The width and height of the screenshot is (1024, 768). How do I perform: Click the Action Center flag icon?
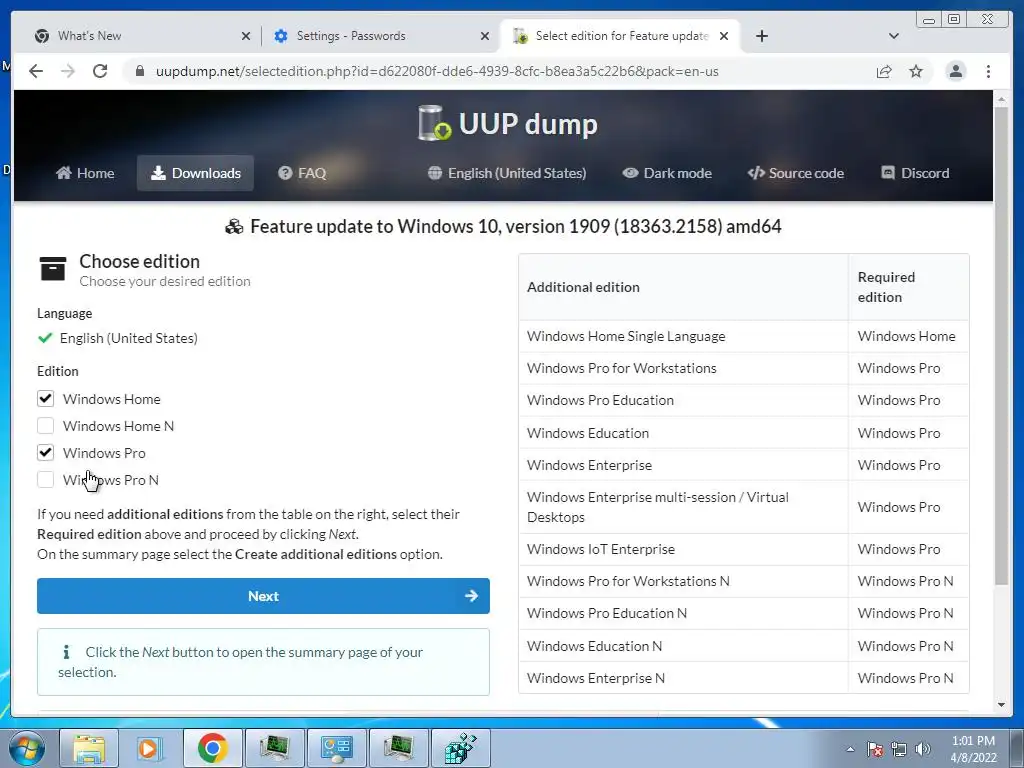pos(875,749)
